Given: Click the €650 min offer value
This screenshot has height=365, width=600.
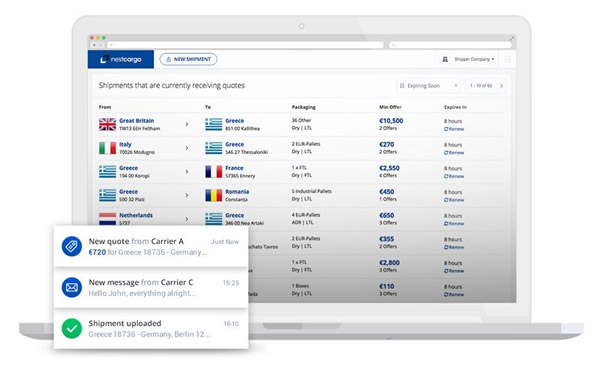Looking at the screenshot, I should pyautogui.click(x=386, y=215).
